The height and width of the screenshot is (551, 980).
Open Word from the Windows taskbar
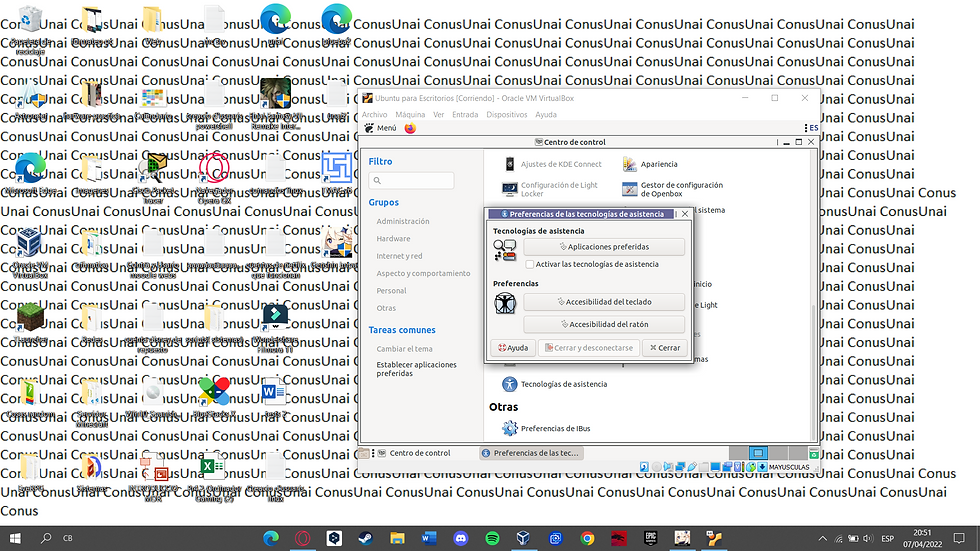click(429, 539)
